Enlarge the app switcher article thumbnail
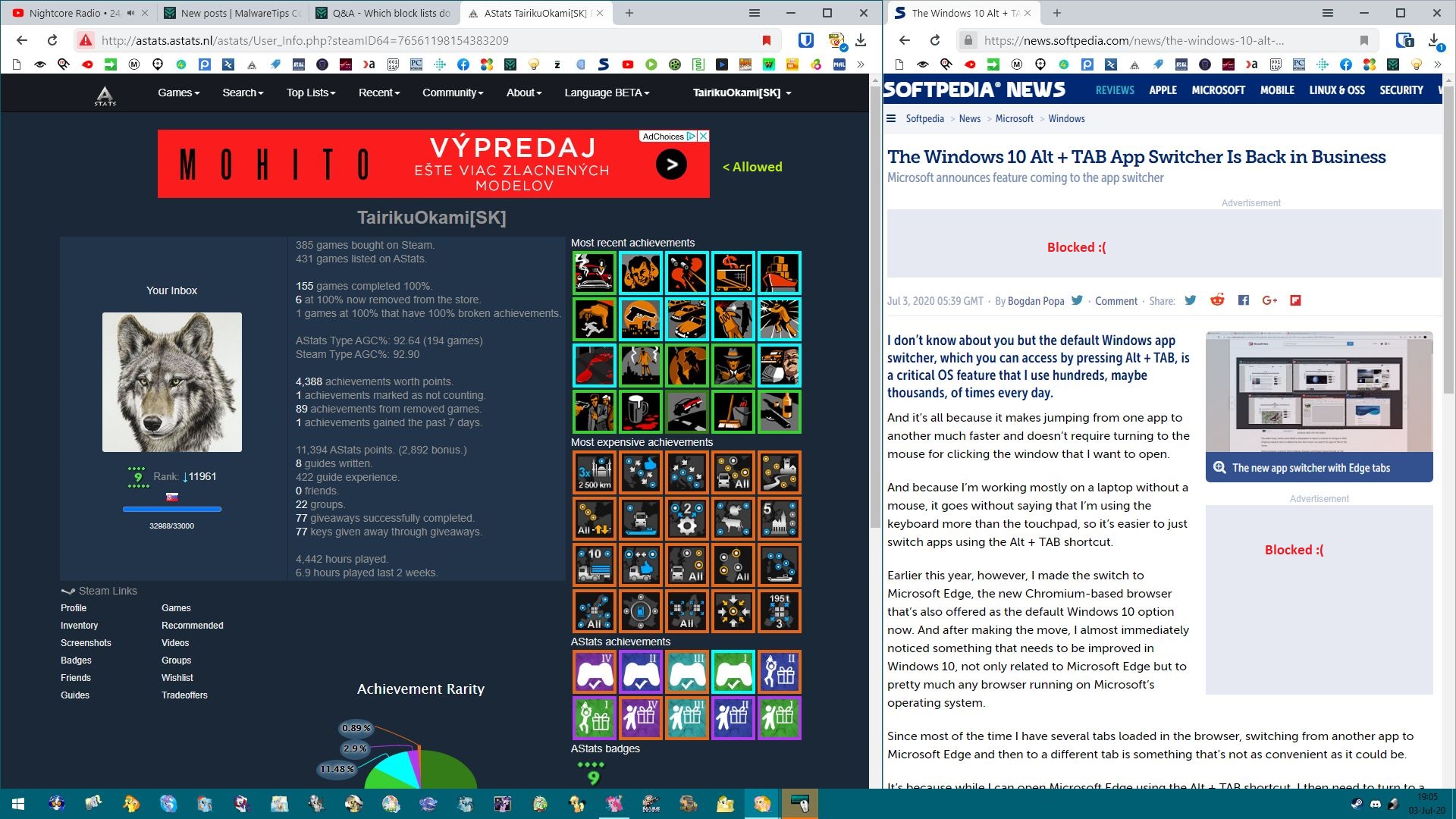 coord(1319,392)
